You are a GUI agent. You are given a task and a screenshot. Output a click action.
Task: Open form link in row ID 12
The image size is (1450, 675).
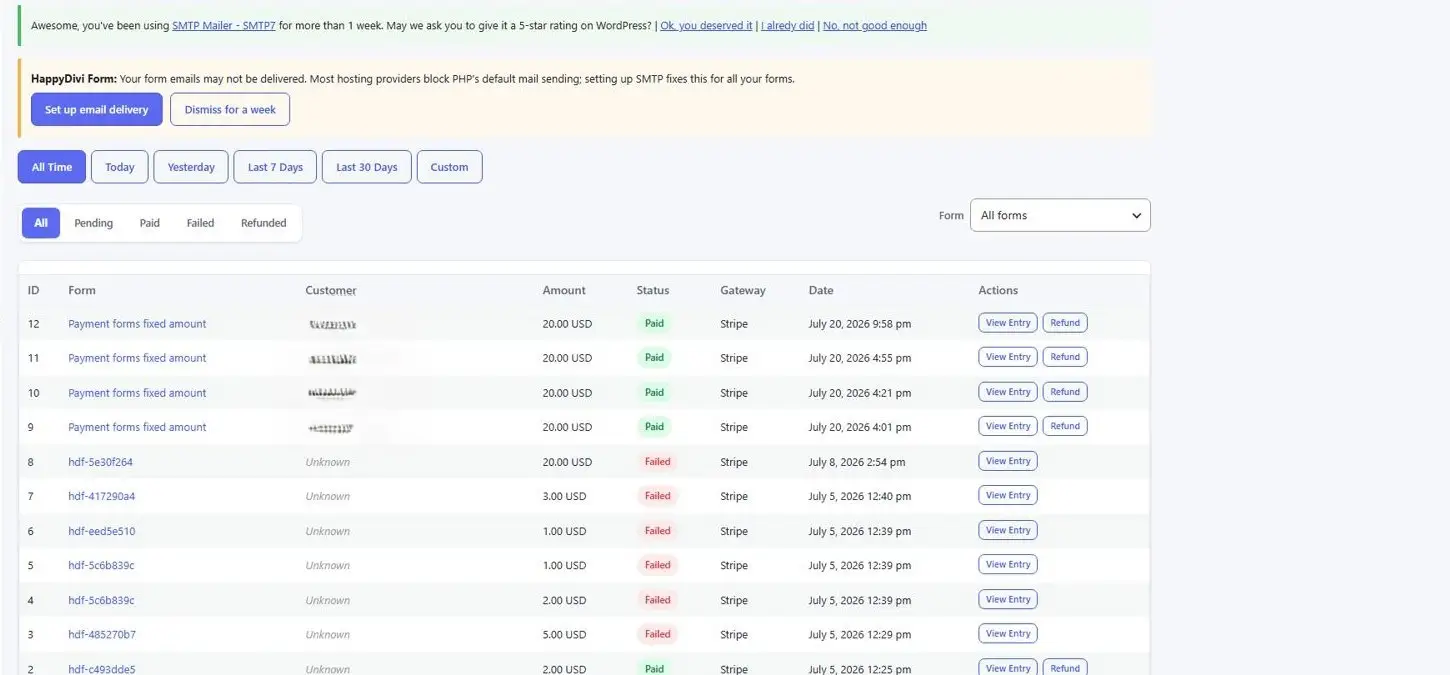point(137,324)
